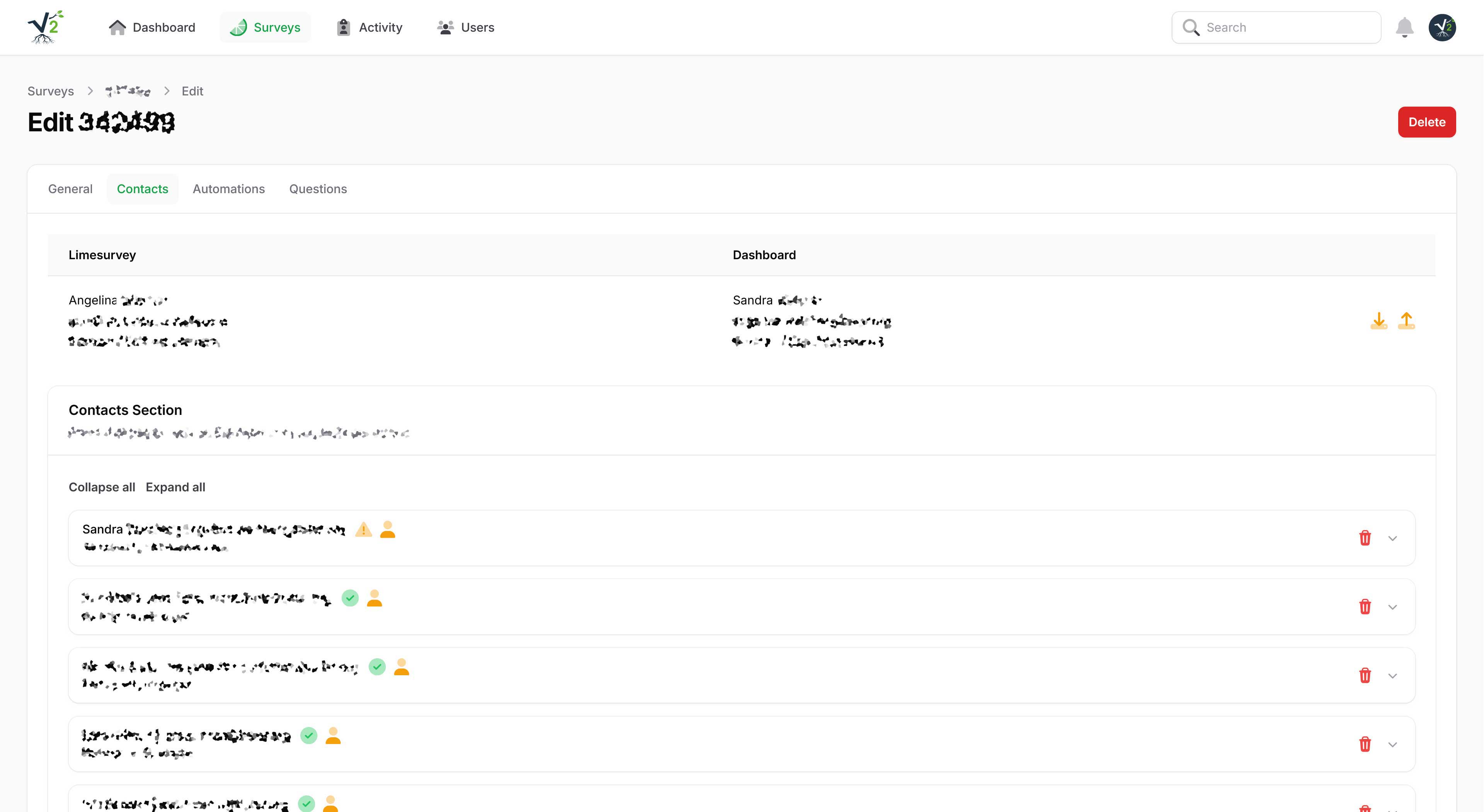Screen dimensions: 1484x812
Task: Click the person icon on fourth contact
Action: pos(333,736)
